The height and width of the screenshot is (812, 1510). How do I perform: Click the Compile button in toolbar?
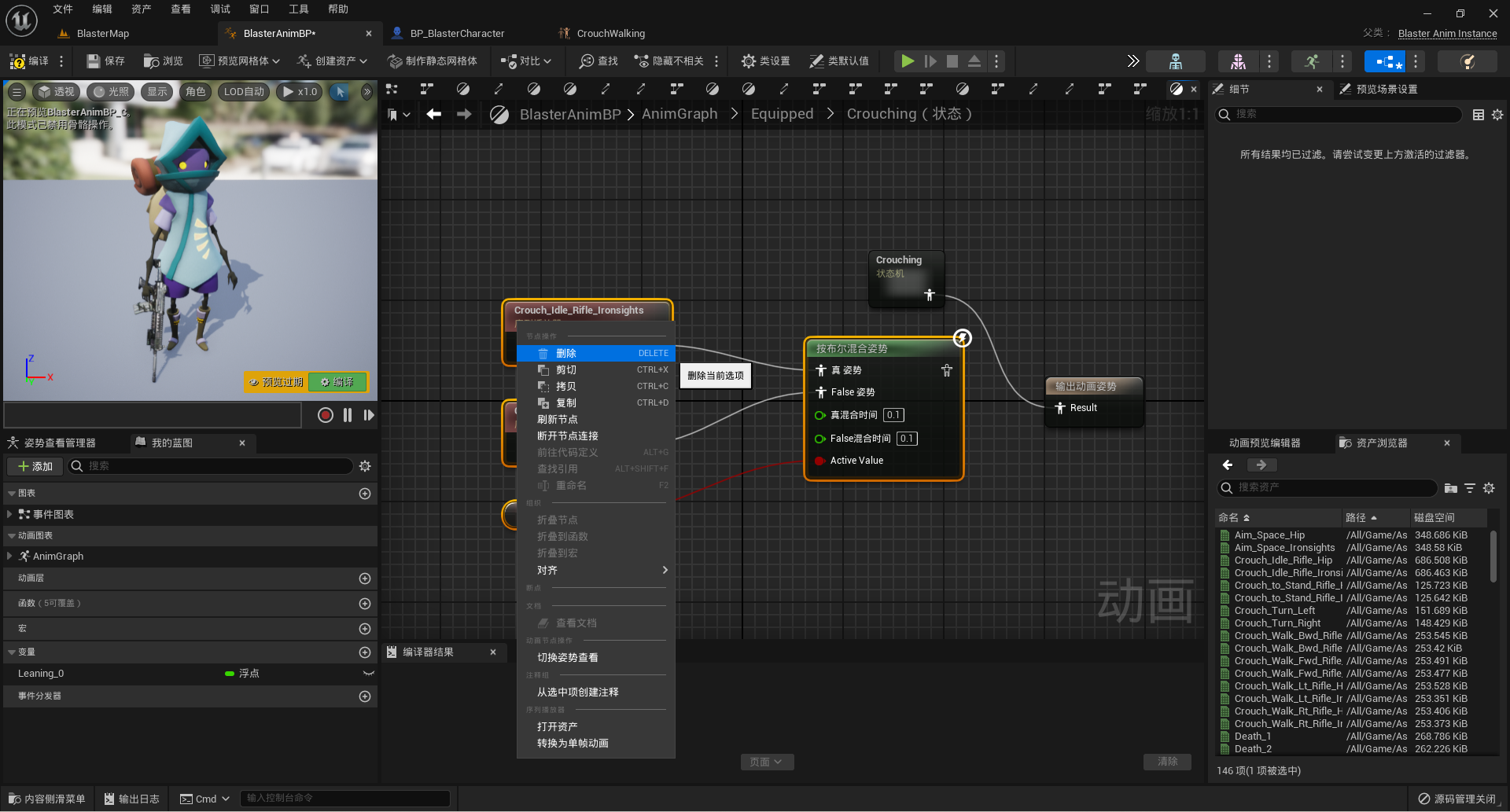tap(29, 61)
